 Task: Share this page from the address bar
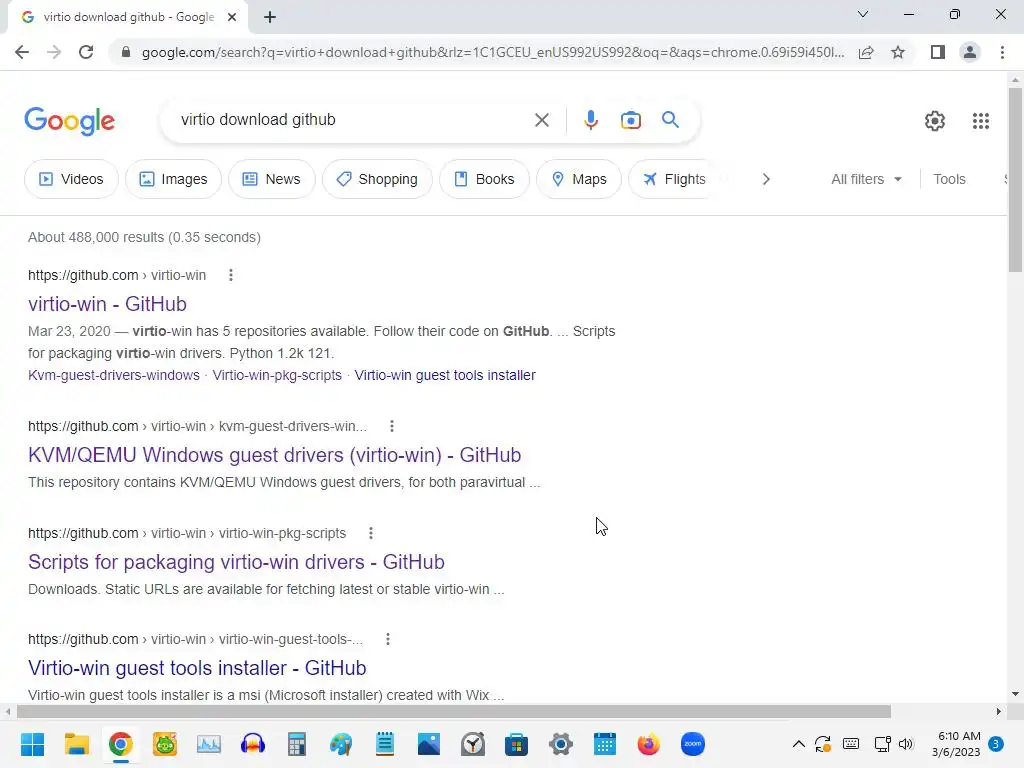(866, 52)
